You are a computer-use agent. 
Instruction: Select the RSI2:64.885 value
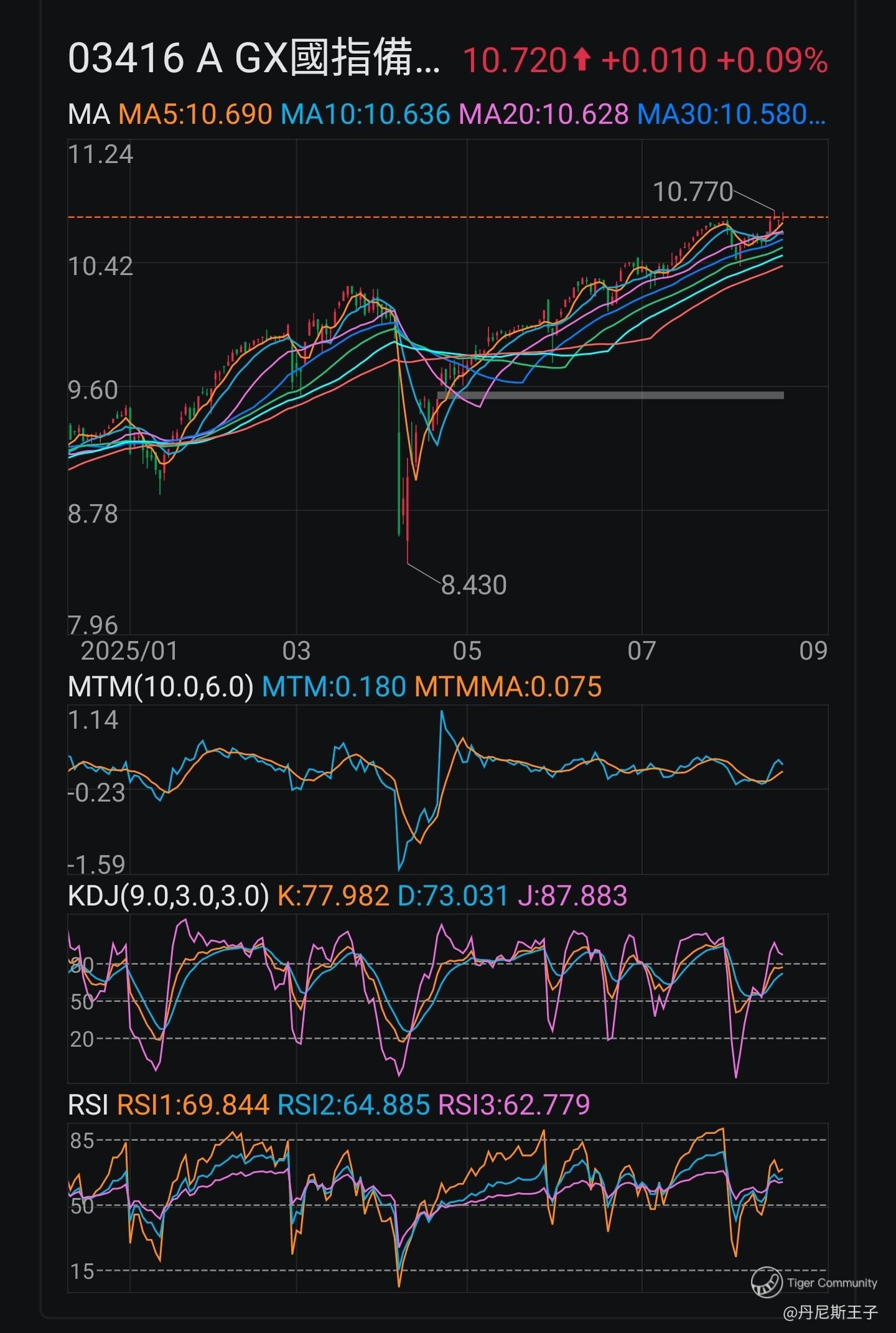(x=353, y=1105)
